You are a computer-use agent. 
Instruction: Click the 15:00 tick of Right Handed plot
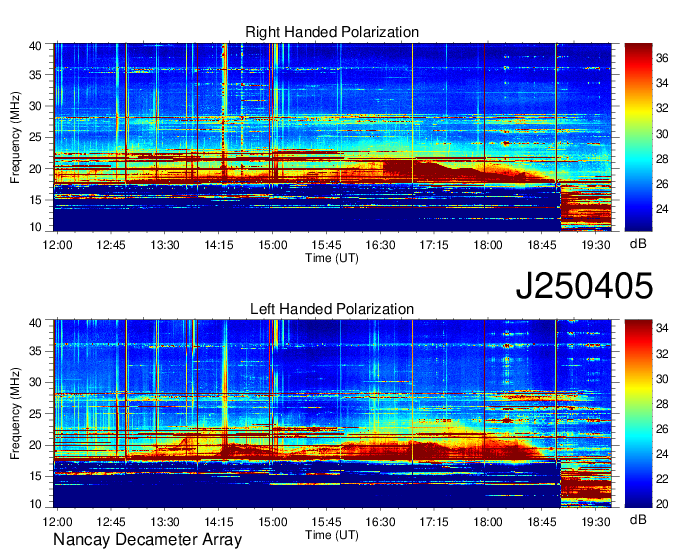272,245
